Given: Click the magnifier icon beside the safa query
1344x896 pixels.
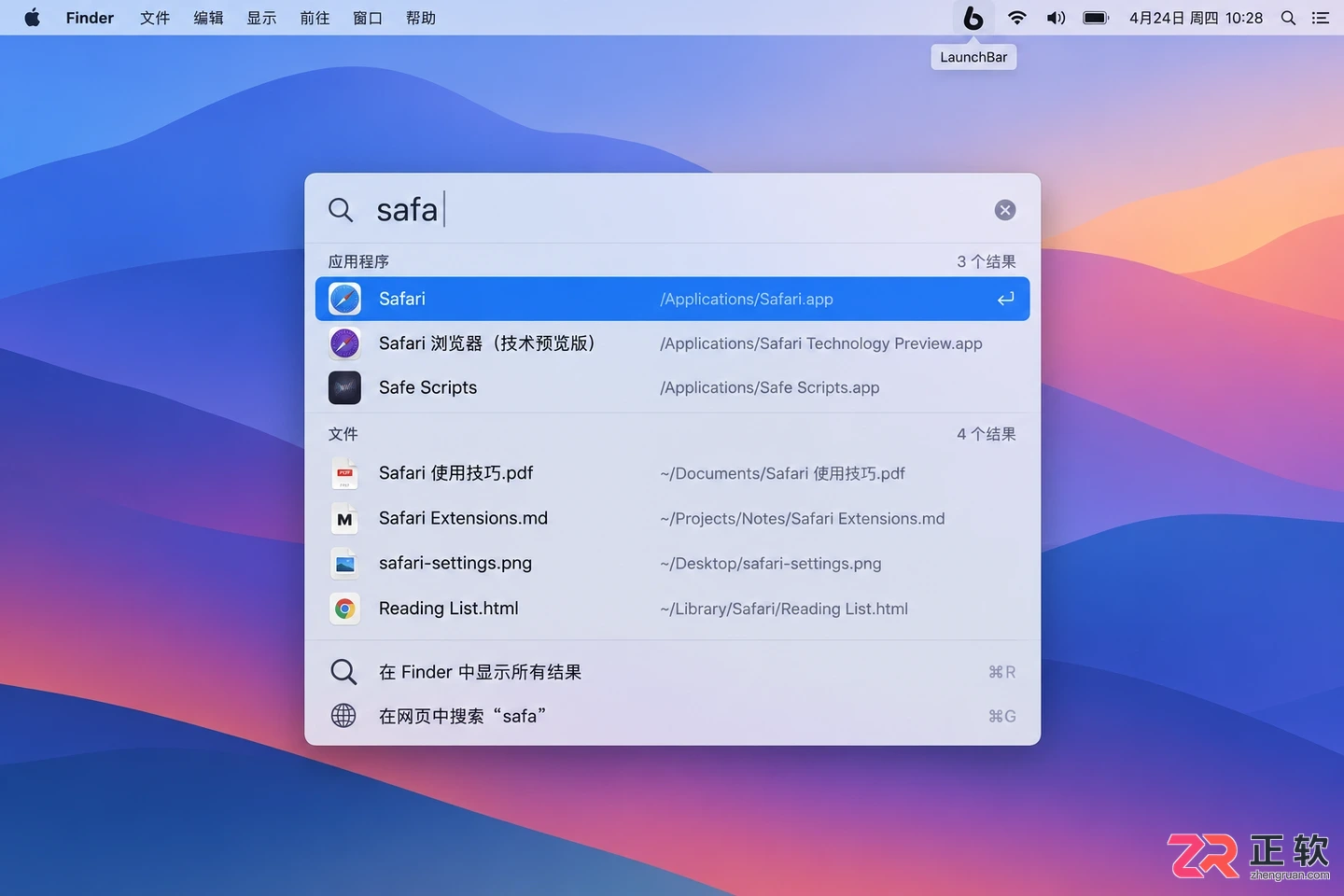Looking at the screenshot, I should (341, 210).
